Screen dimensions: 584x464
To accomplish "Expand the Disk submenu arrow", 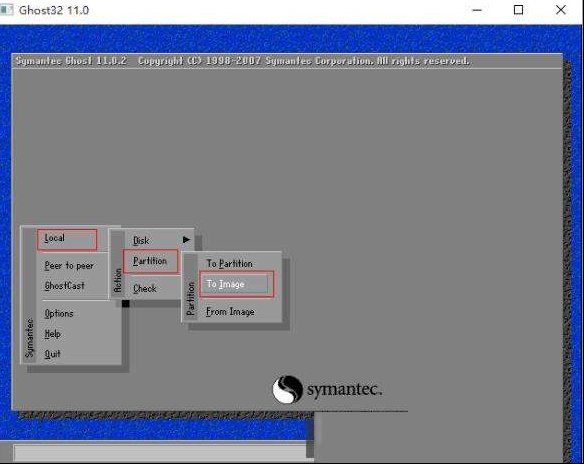I will (186, 240).
